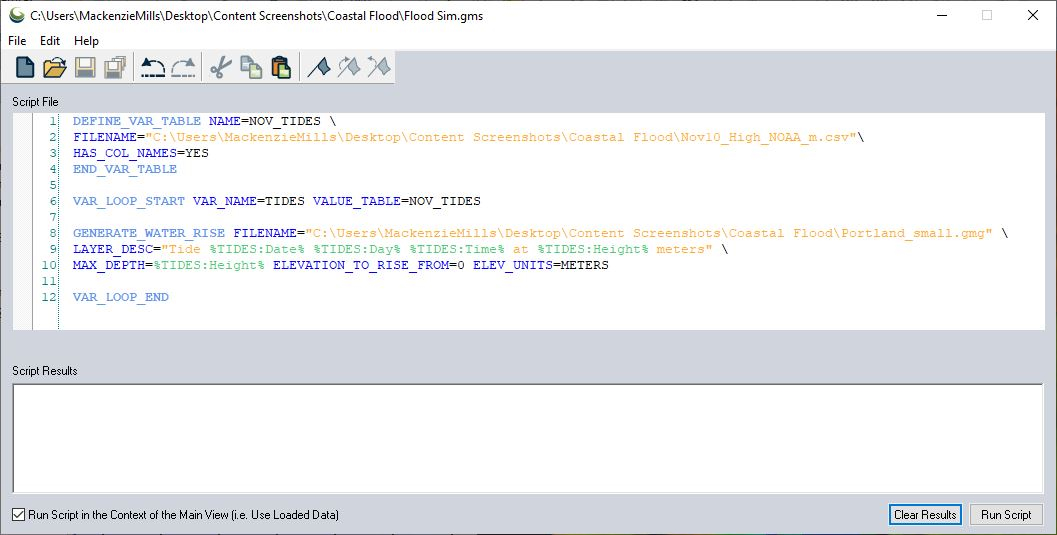Click MAX_DEPTH on line 10
Viewport: 1057px width, 535px height.
(109, 265)
